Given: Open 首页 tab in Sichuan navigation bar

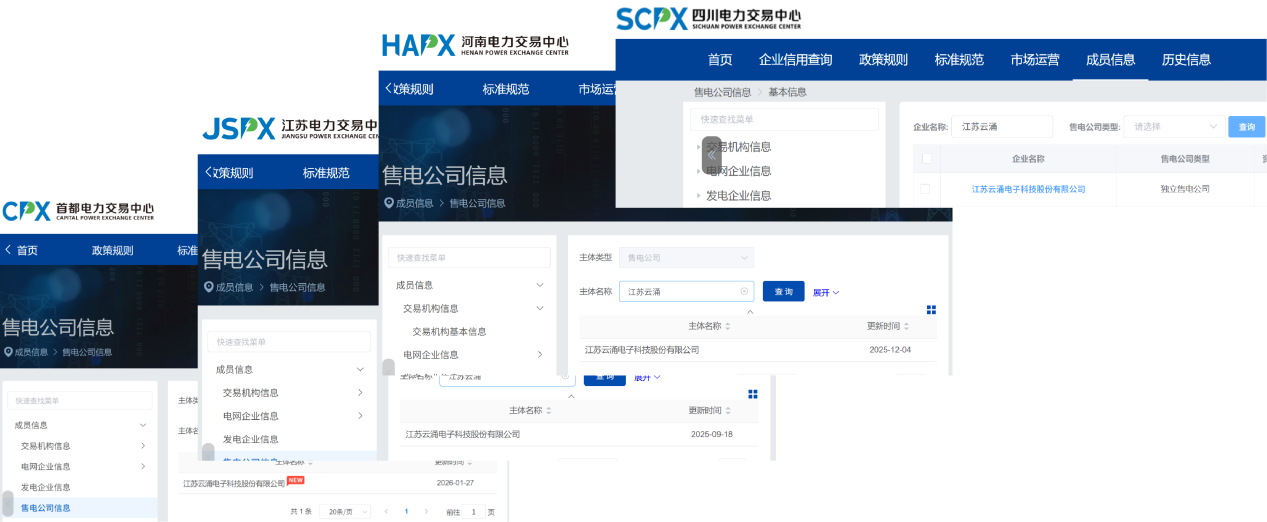Looking at the screenshot, I should pyautogui.click(x=720, y=59).
